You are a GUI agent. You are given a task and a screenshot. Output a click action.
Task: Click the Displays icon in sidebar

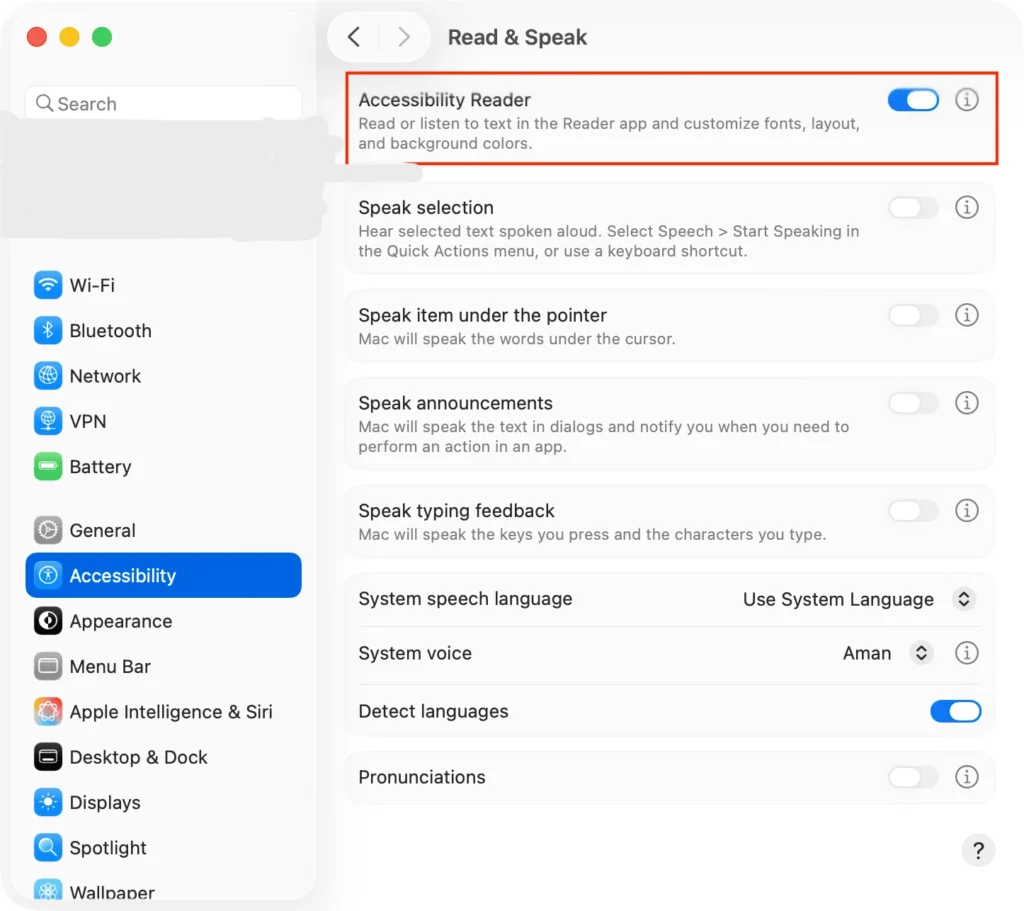point(48,803)
